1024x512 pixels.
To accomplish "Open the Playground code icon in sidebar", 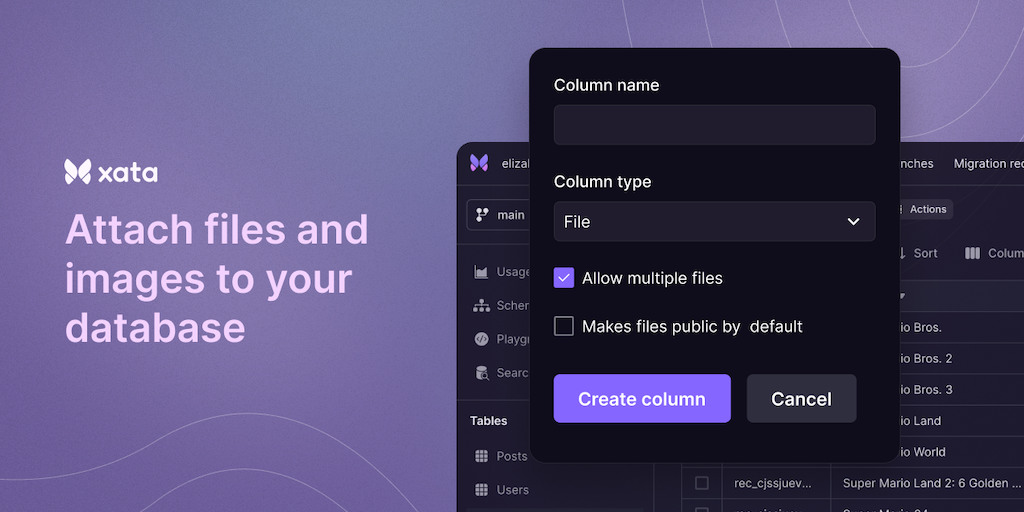I will point(481,339).
